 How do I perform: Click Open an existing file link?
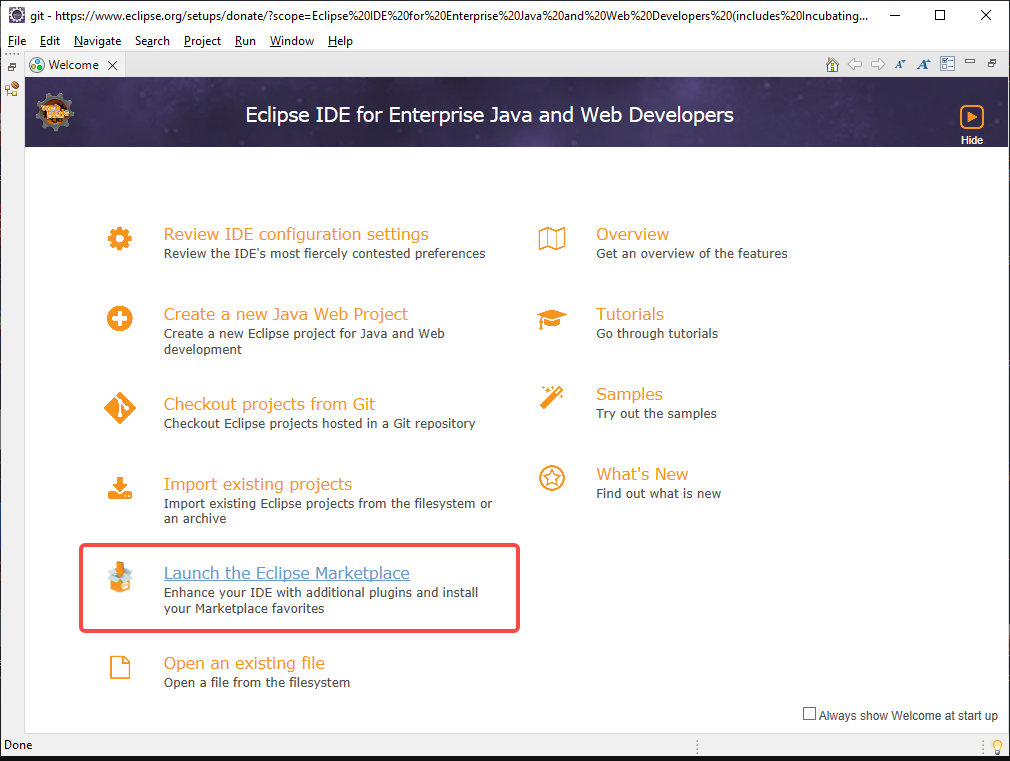click(x=244, y=663)
